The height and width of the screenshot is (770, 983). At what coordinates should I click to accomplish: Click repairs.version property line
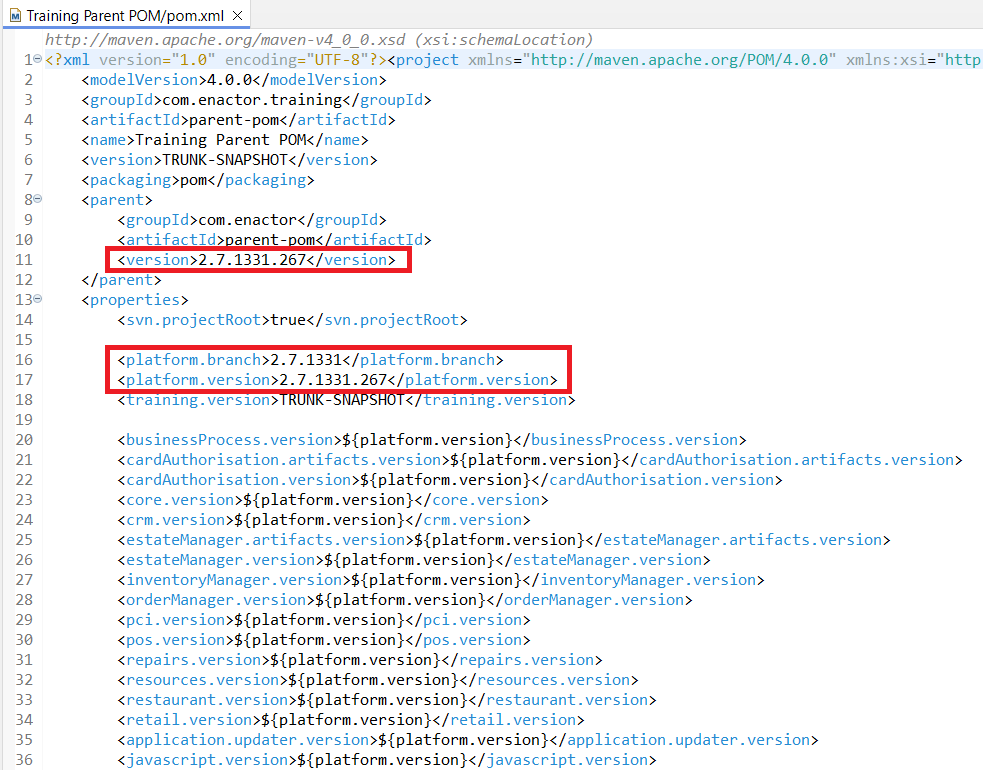click(x=359, y=660)
